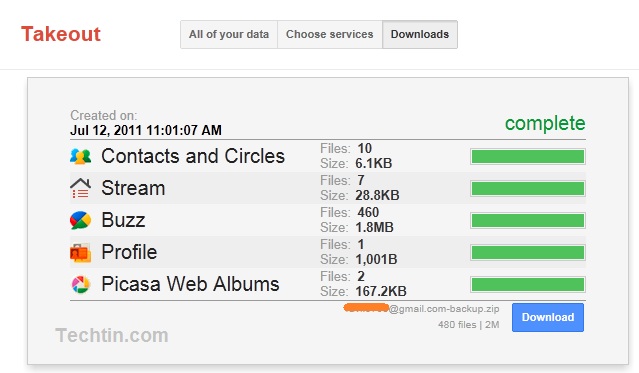Click the Picasa Web Albums progress bar
The width and height of the screenshot is (639, 373).
click(x=528, y=285)
